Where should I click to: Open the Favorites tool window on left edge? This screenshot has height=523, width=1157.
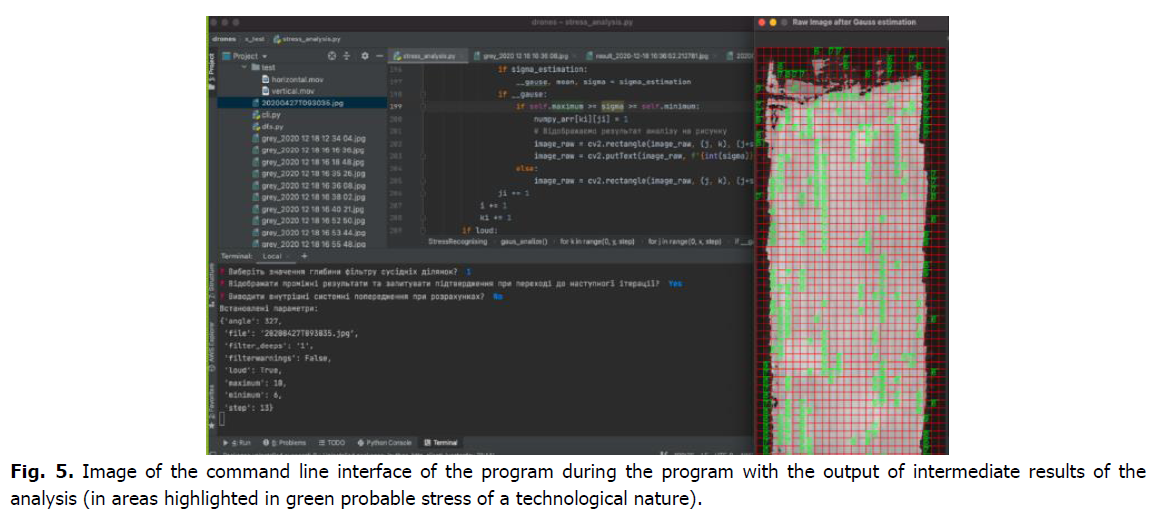pyautogui.click(x=212, y=405)
